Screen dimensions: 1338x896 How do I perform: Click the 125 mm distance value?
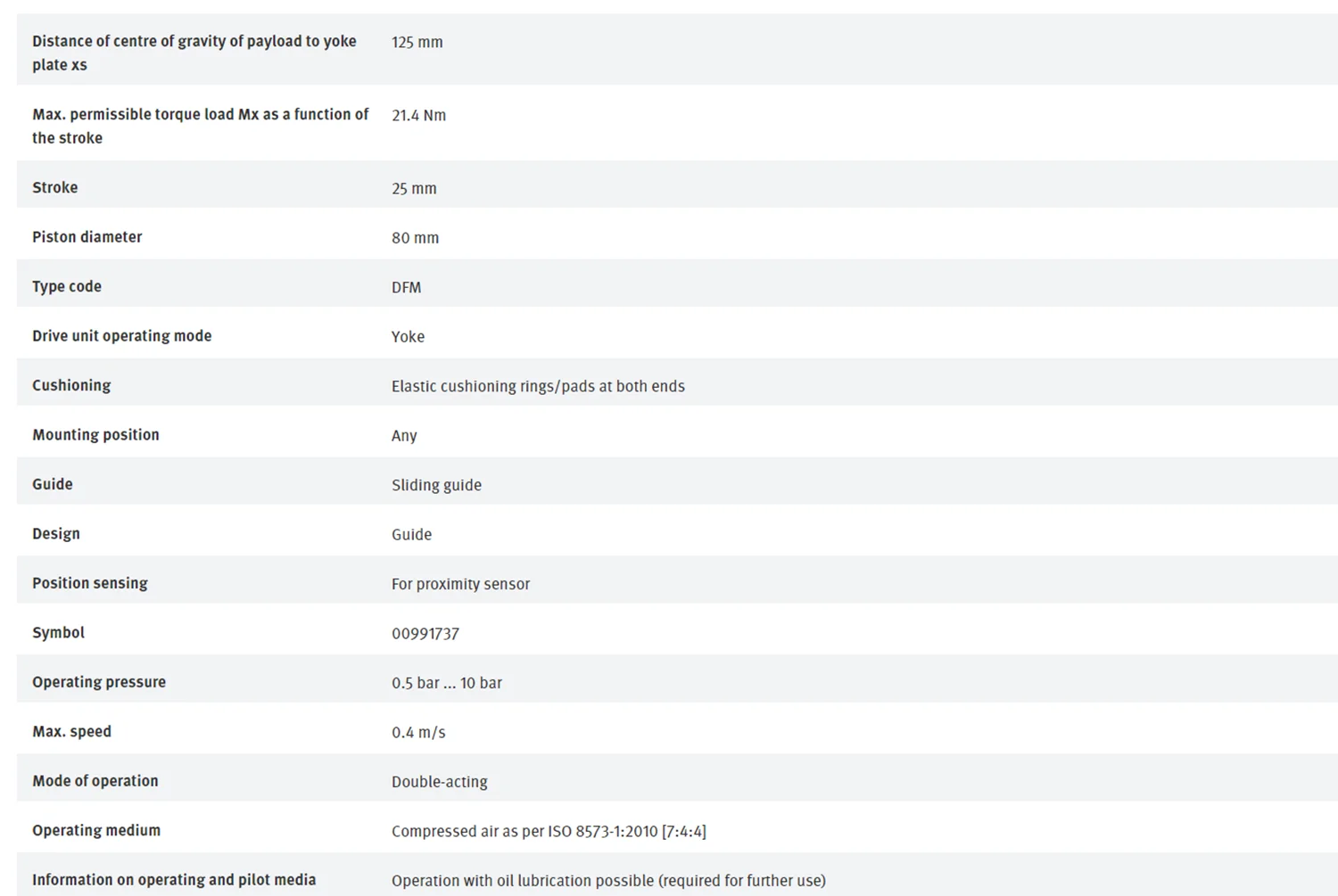coord(417,42)
